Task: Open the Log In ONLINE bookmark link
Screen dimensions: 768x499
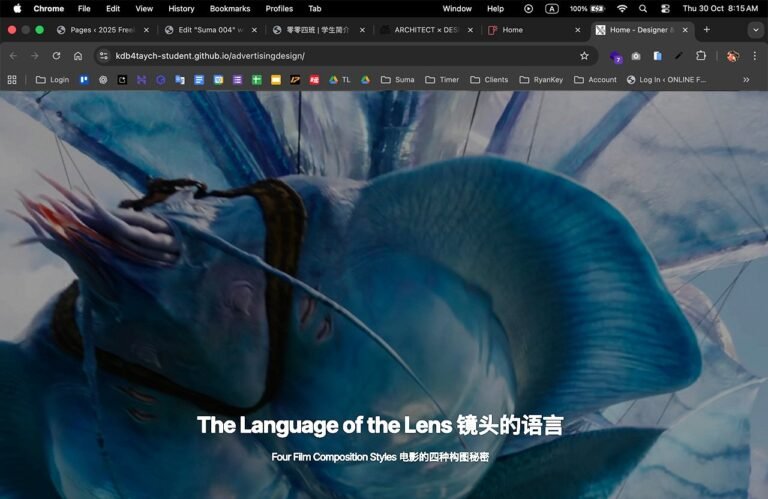Action: coord(666,80)
